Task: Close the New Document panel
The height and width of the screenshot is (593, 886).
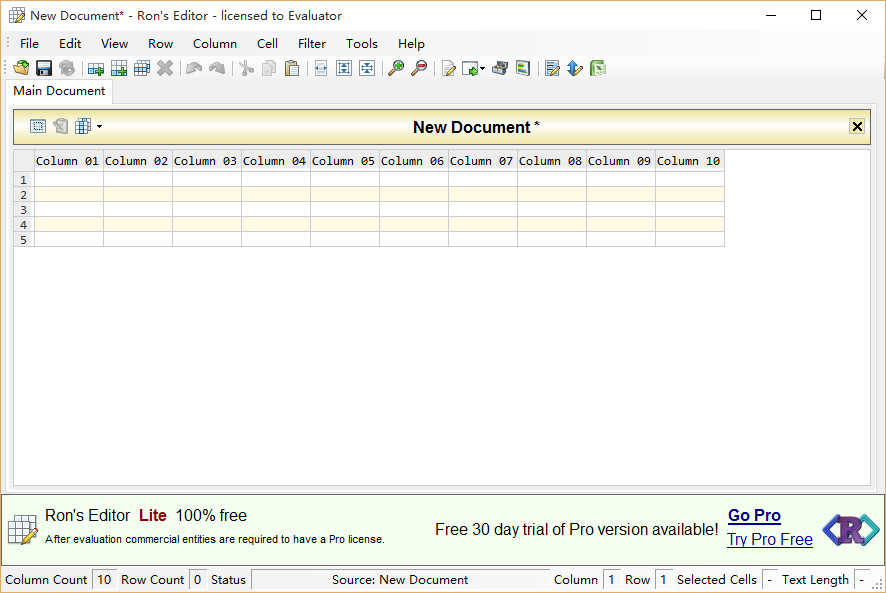Action: pos(857,126)
